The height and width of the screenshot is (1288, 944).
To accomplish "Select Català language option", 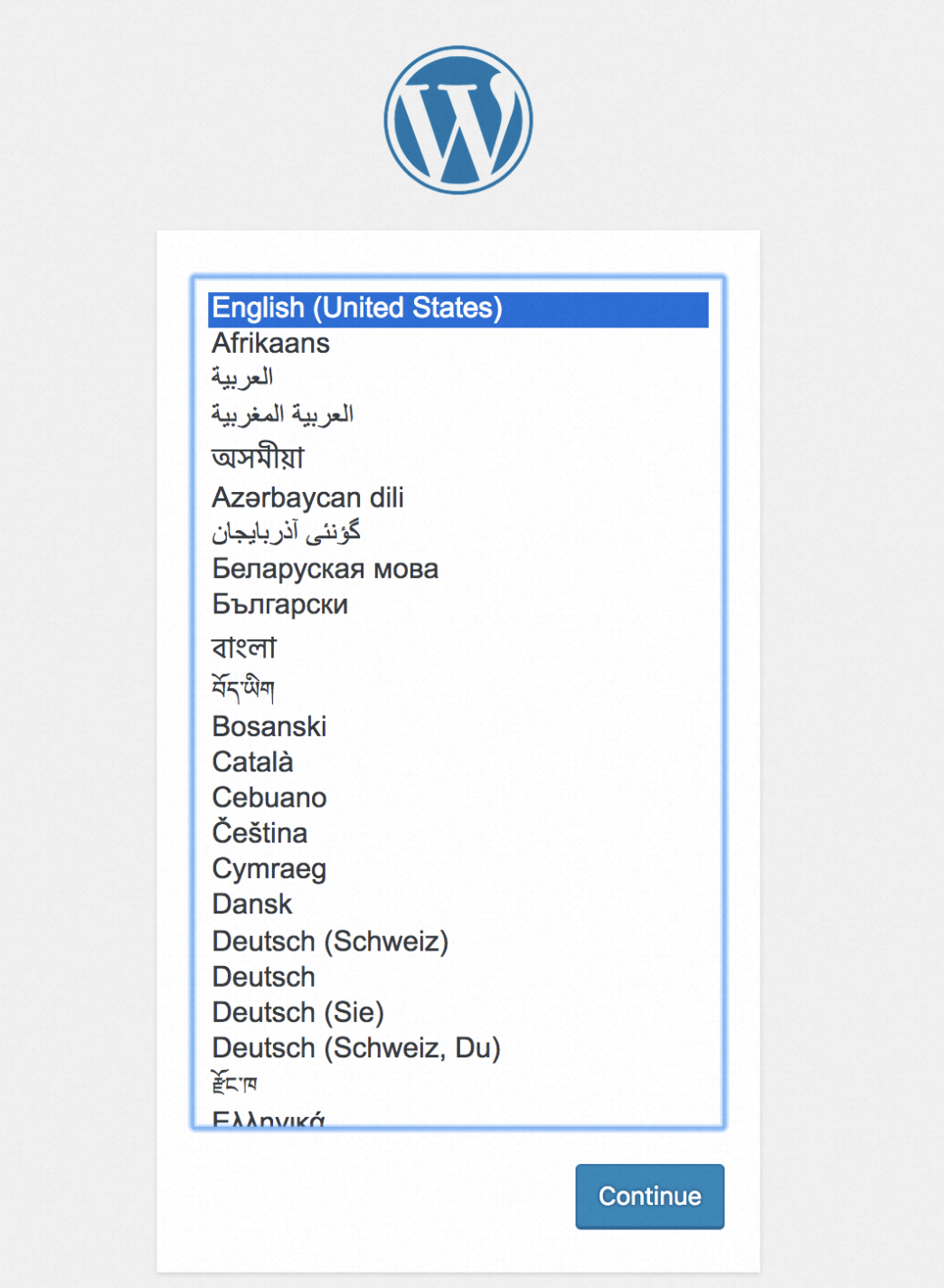I will 252,762.
